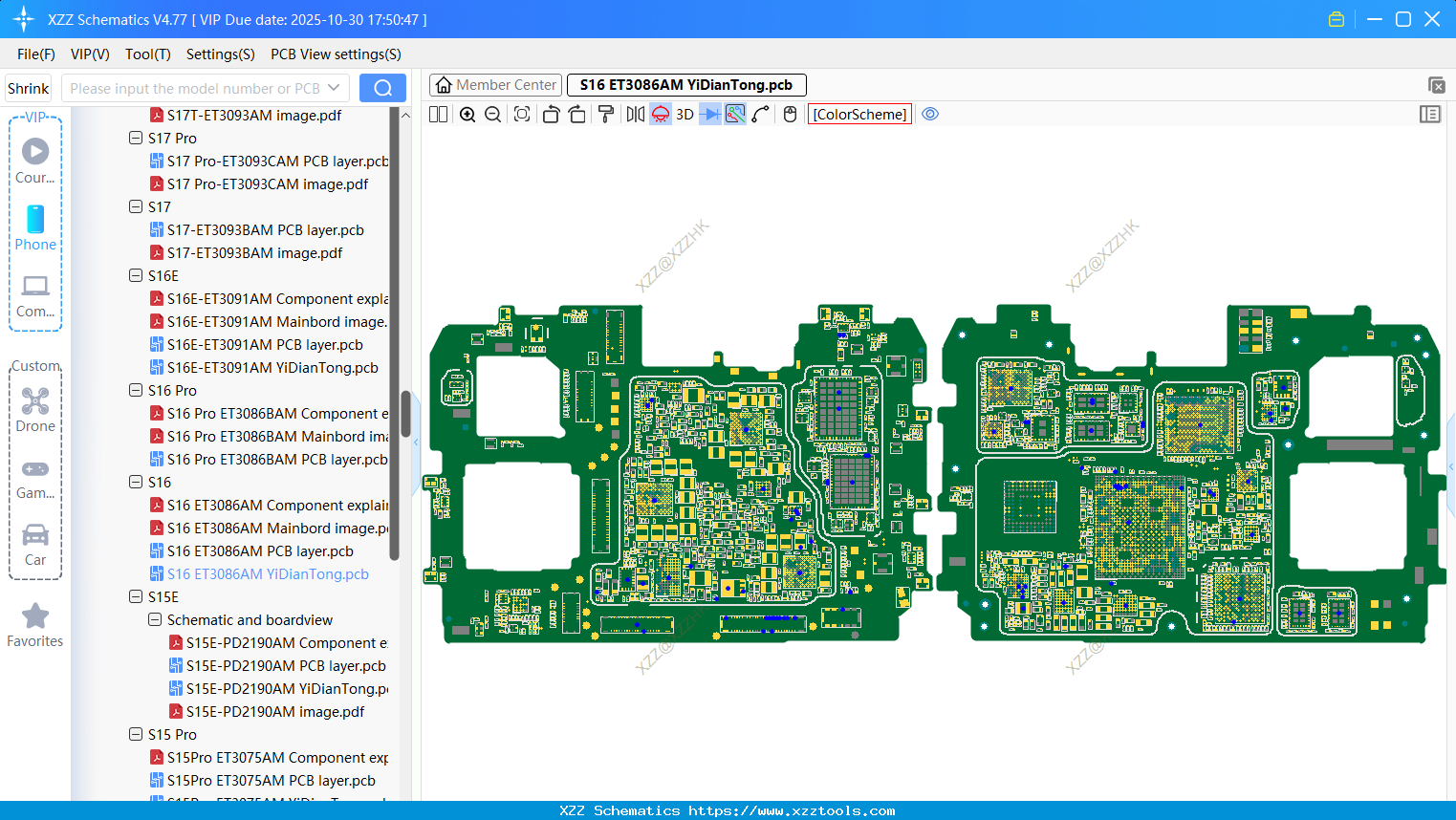Open the model number dropdown arrow

[x=334, y=88]
